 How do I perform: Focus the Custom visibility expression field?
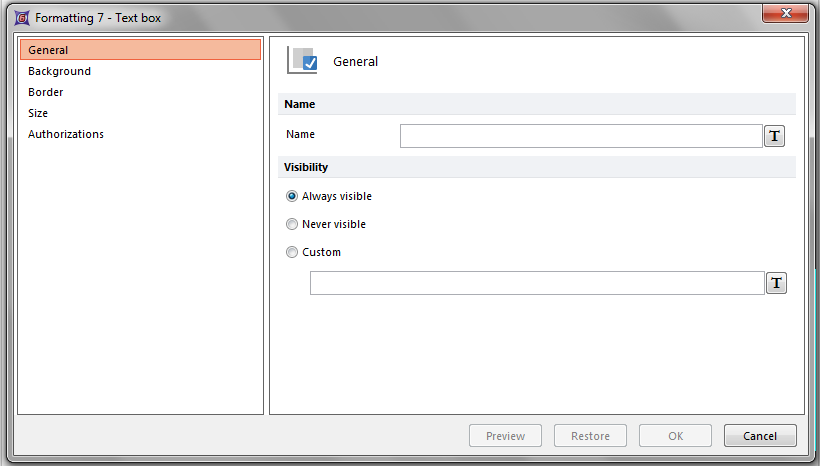click(x=536, y=283)
